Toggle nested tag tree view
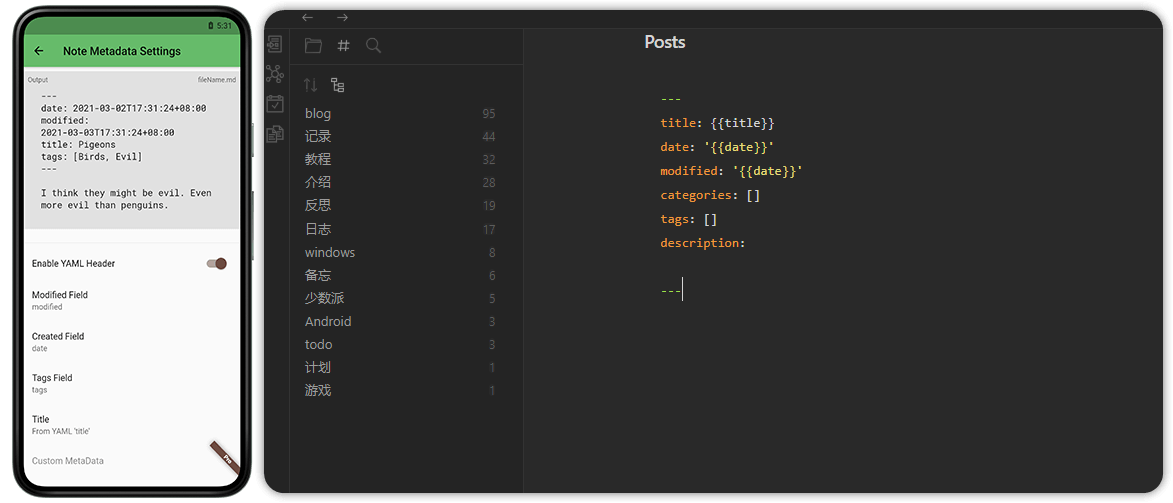This screenshot has height=503, width=1173. click(x=337, y=85)
